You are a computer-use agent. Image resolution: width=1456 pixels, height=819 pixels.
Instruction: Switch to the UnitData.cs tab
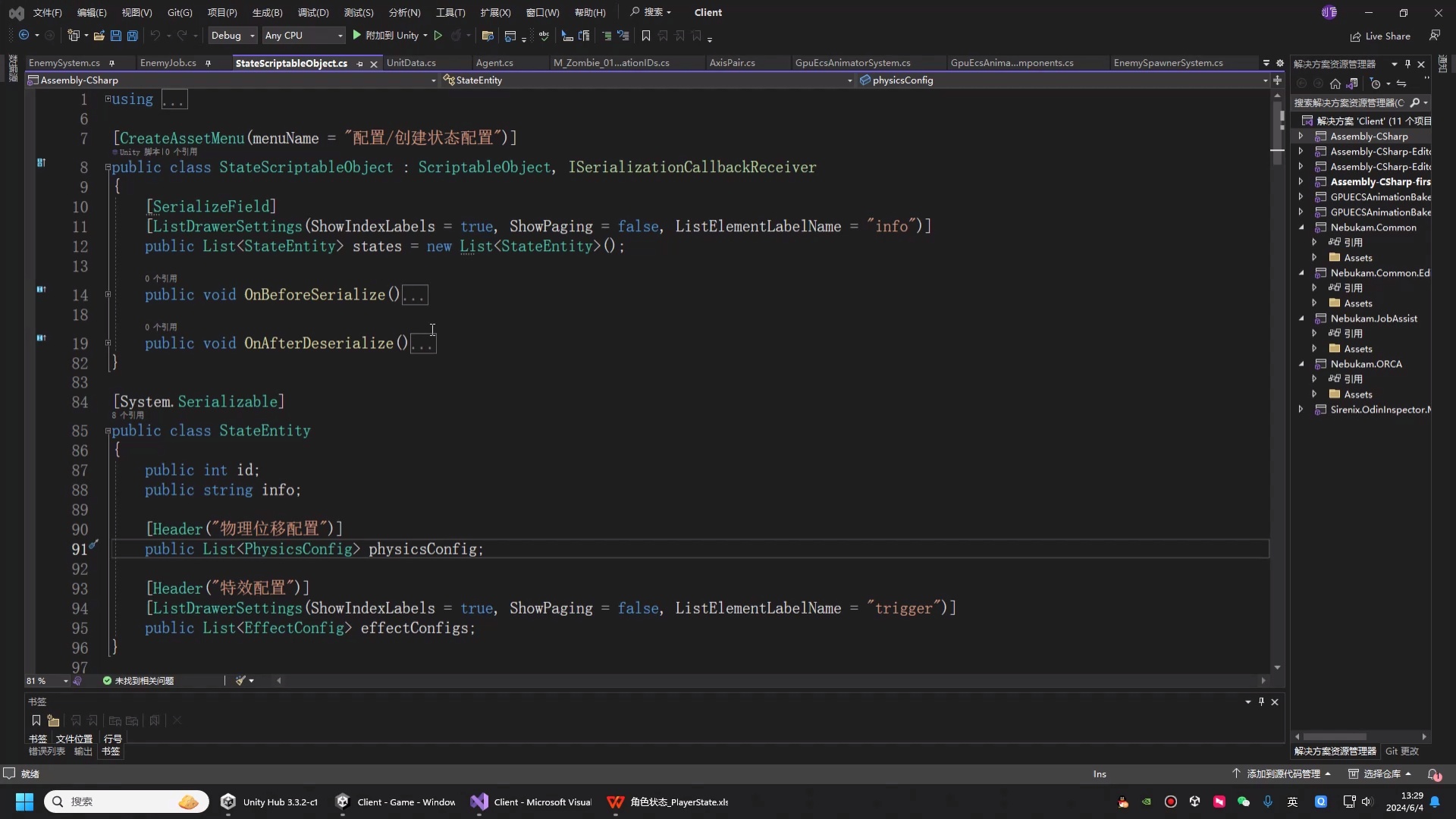tap(412, 63)
